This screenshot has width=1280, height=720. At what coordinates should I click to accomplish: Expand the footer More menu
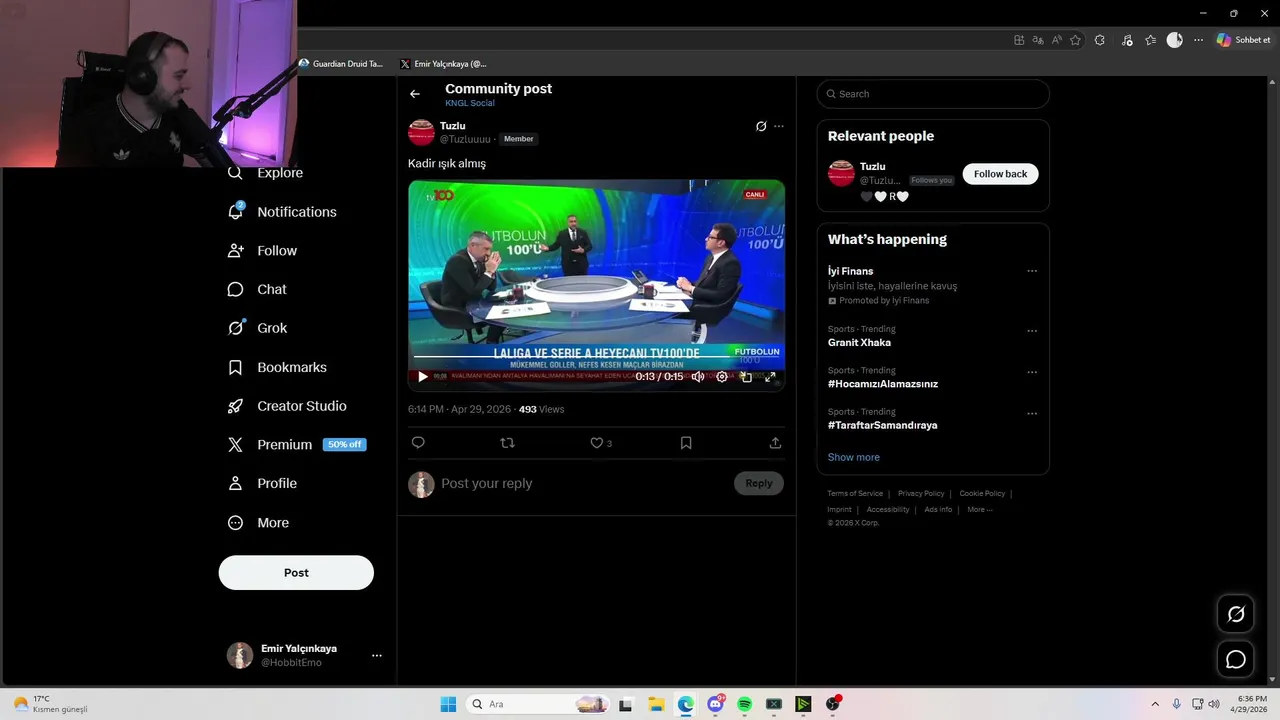pyautogui.click(x=980, y=510)
